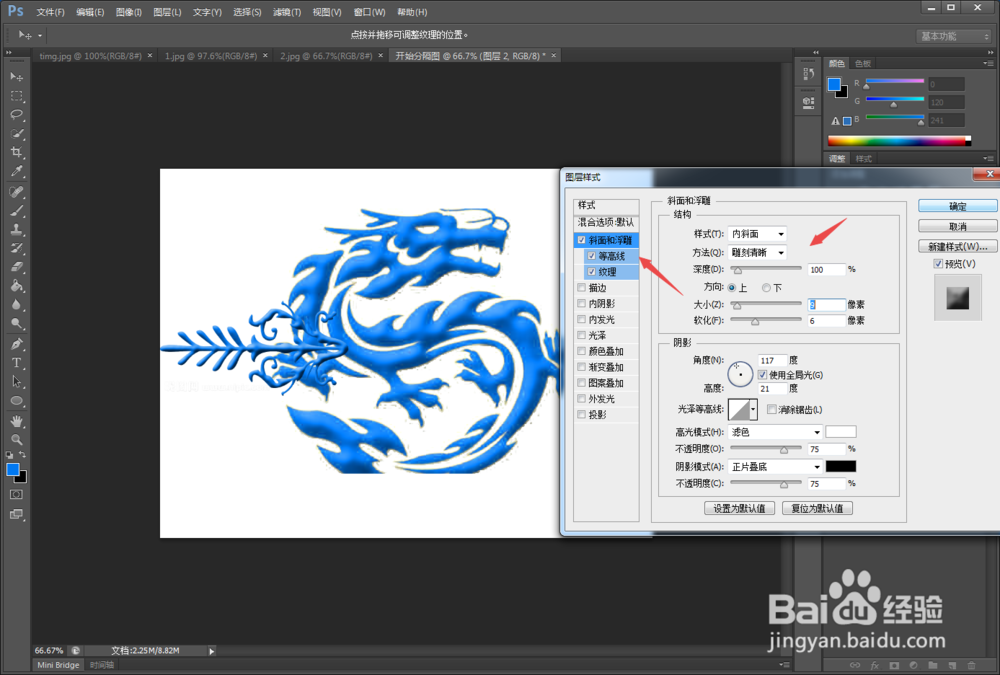Activate the Move tool

[16, 76]
